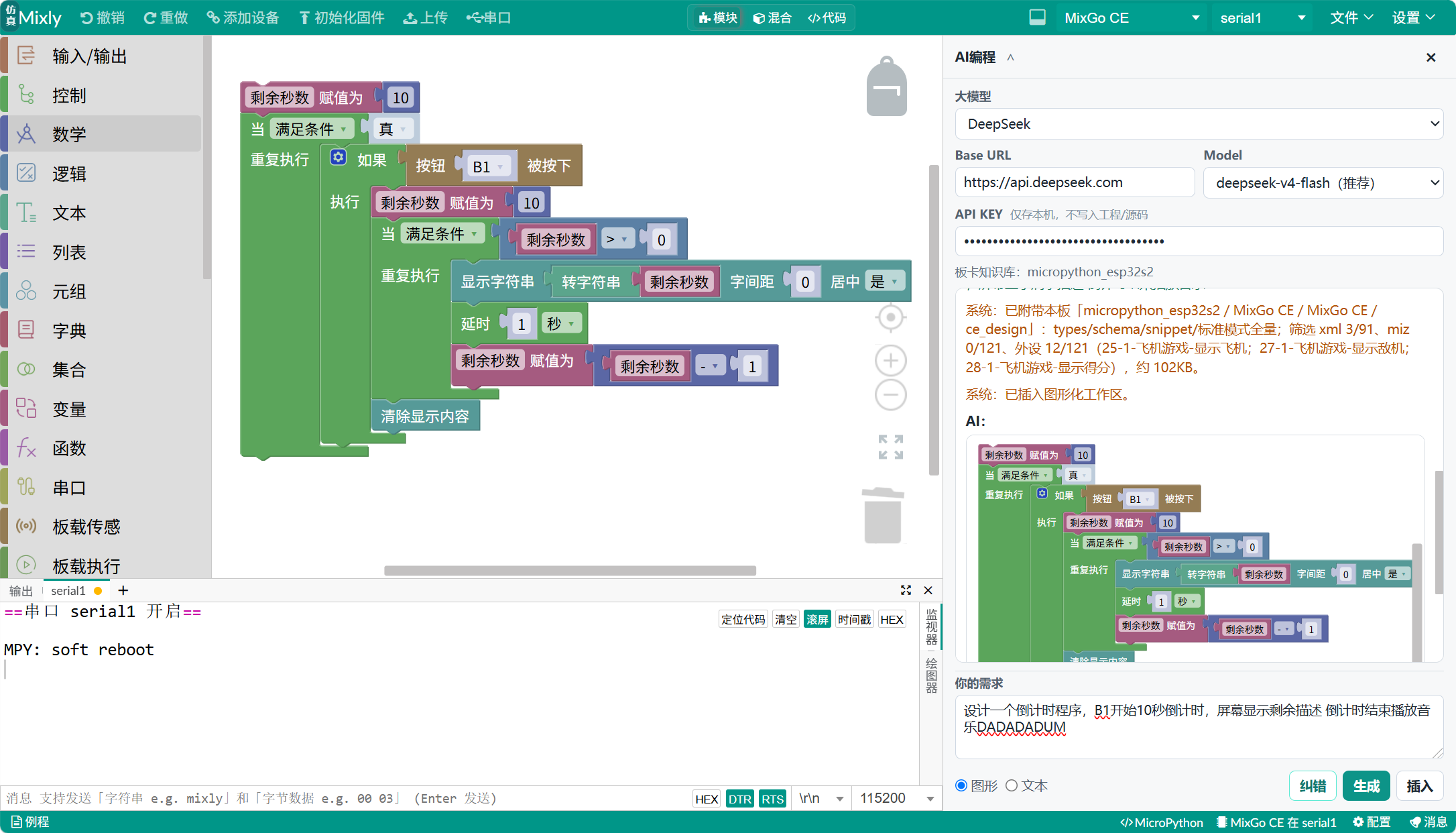Center workspace using the crosshair icon
This screenshot has width=1456, height=833.
[x=890, y=317]
